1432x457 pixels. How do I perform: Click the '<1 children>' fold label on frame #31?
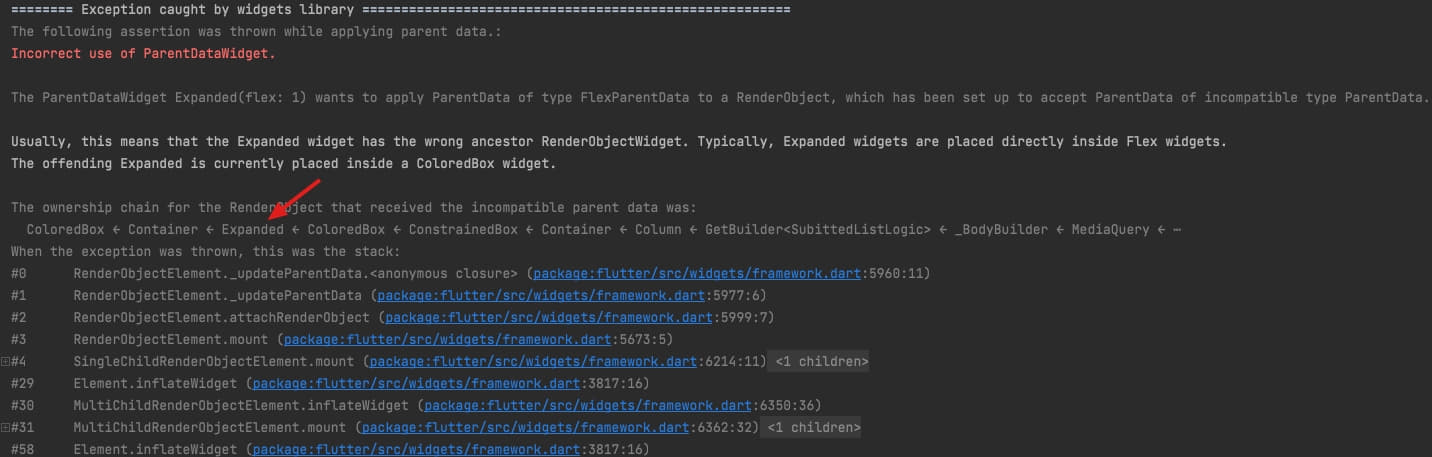tap(810, 428)
